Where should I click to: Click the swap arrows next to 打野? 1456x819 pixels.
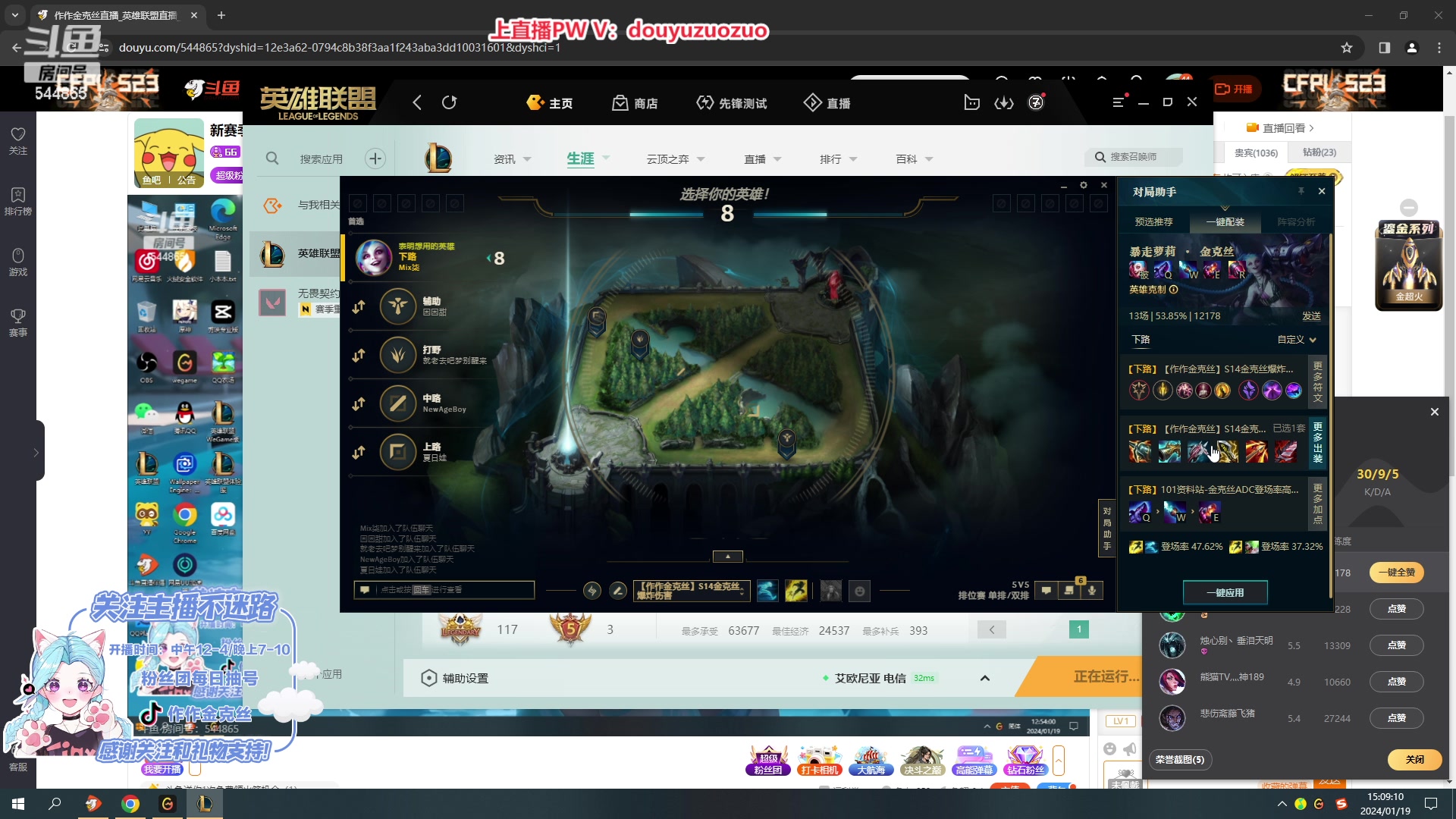coord(359,355)
